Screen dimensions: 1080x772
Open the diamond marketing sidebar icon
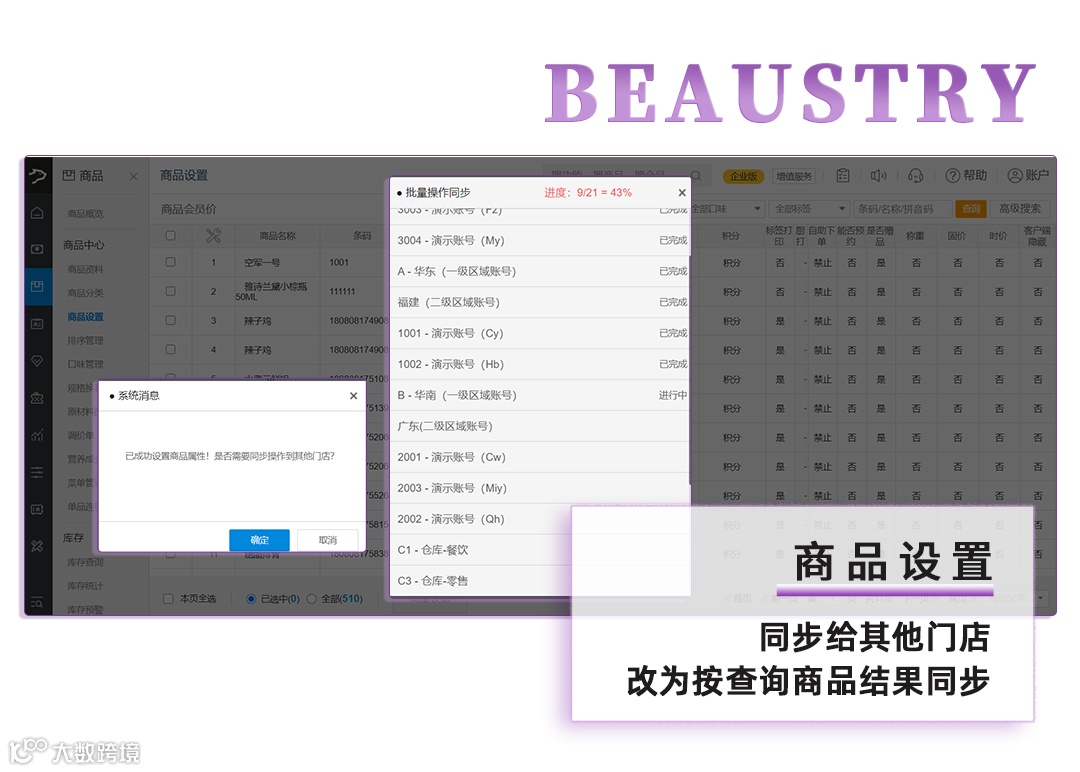(37, 361)
